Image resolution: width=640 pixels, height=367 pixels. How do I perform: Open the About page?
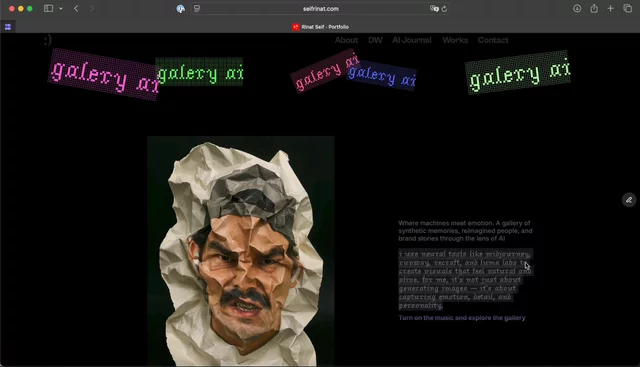tap(346, 40)
